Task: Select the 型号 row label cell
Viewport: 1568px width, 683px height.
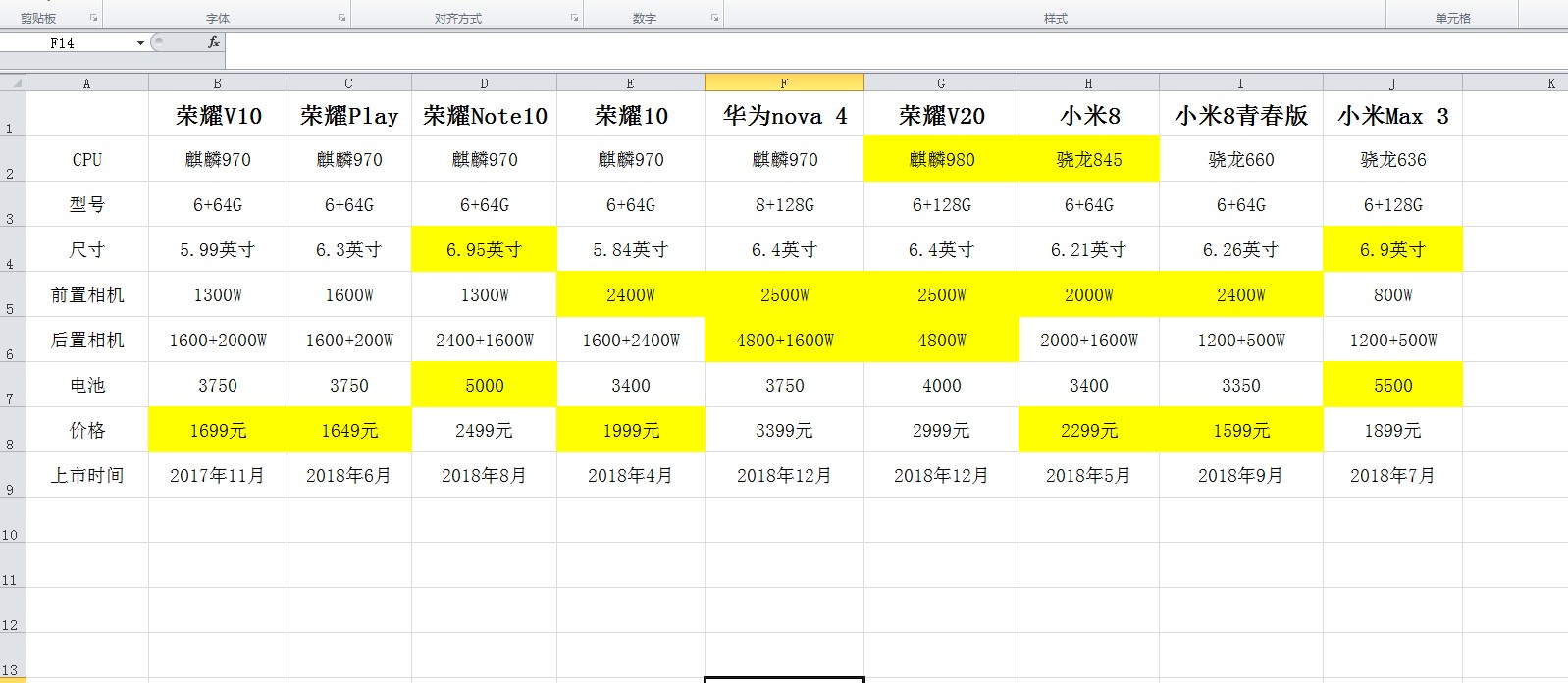Action: (87, 204)
